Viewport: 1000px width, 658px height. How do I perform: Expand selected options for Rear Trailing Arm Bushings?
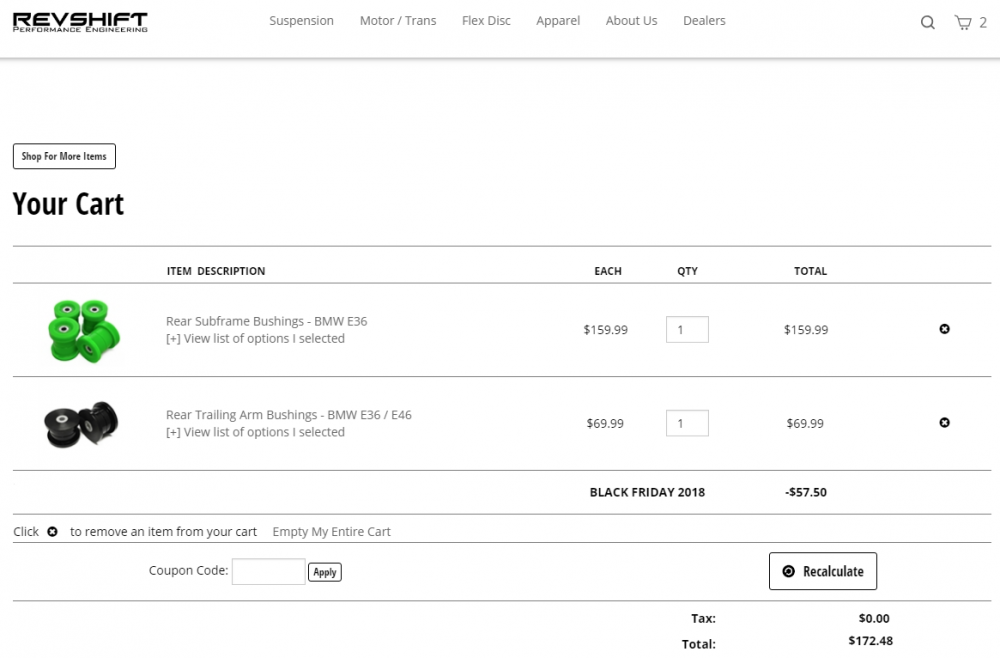255,432
